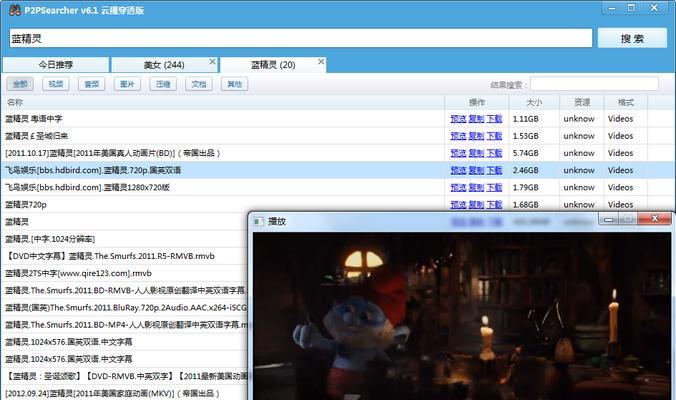Image resolution: width=676 pixels, height=400 pixels.
Task: Filter results by 压缩
Action: pos(163,84)
